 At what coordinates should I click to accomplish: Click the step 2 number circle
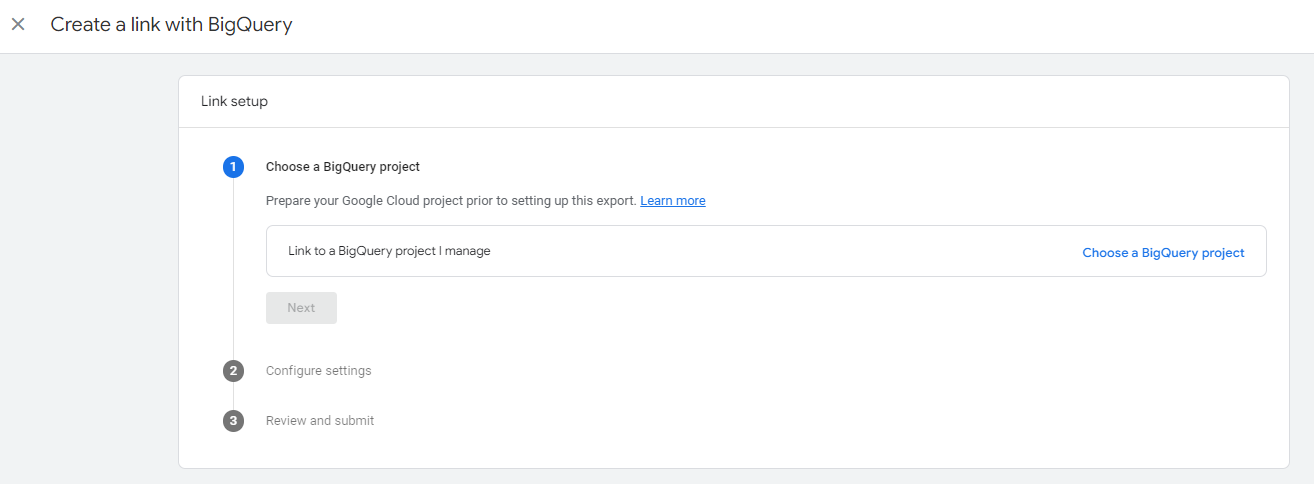coord(233,371)
